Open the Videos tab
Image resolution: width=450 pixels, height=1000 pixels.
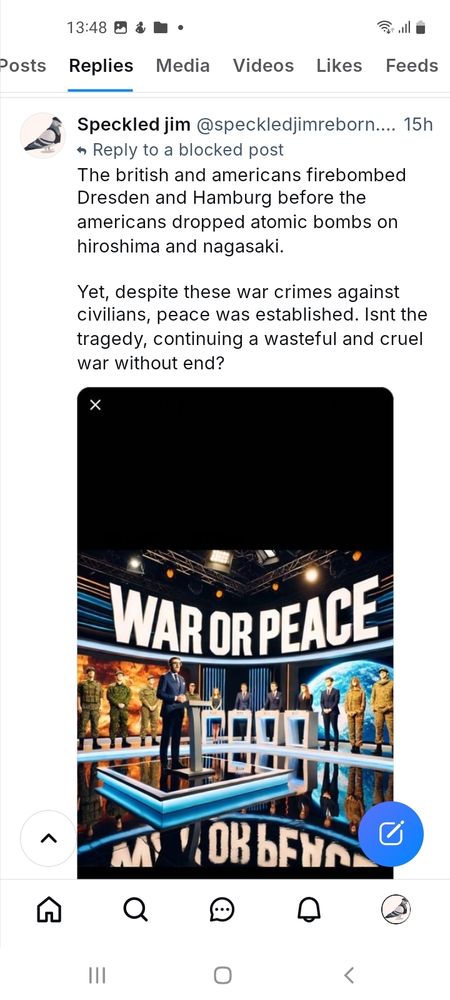point(263,66)
